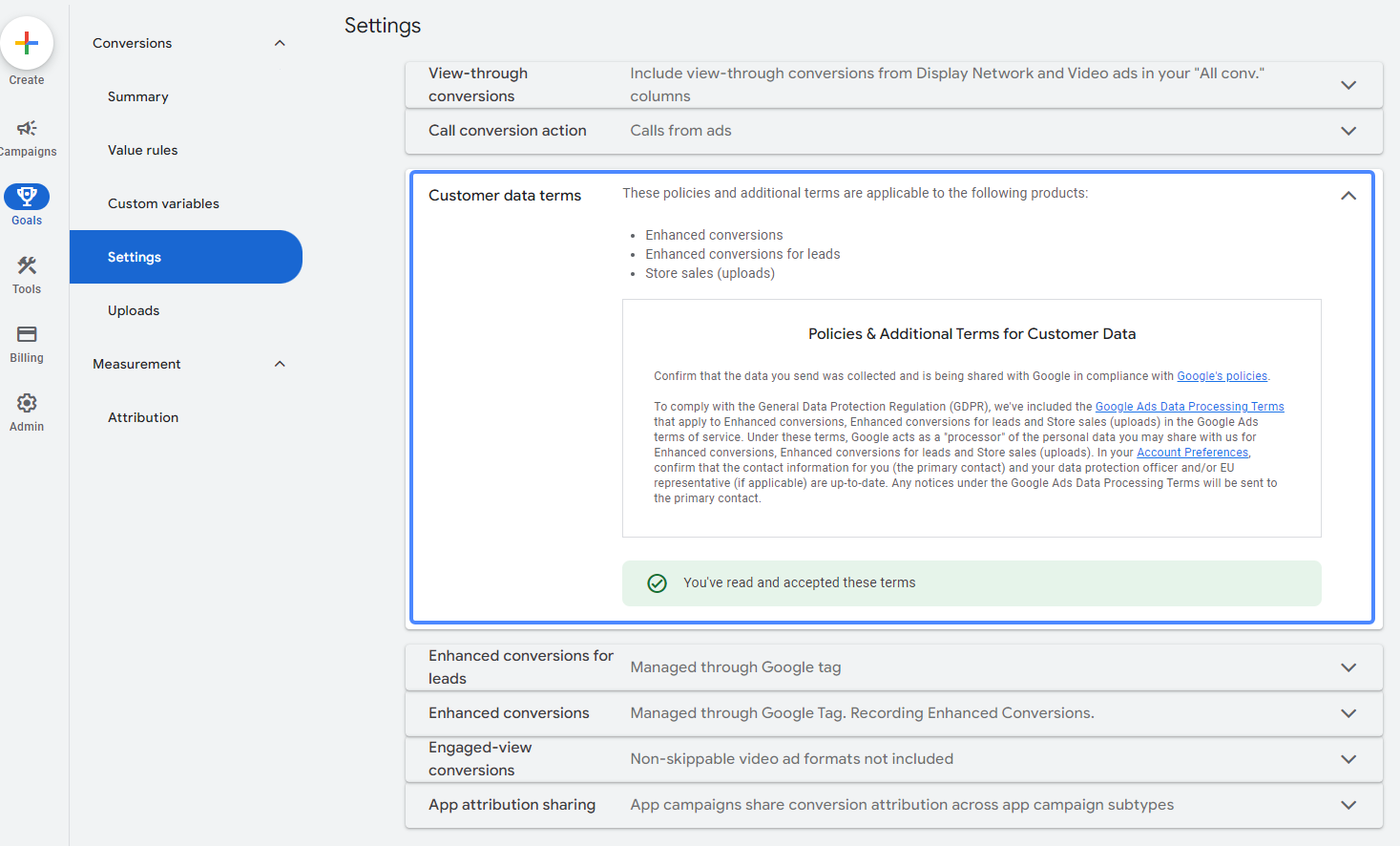The width and height of the screenshot is (1400, 846).
Task: Collapse the Customer data terms panel
Action: pos(1348,196)
